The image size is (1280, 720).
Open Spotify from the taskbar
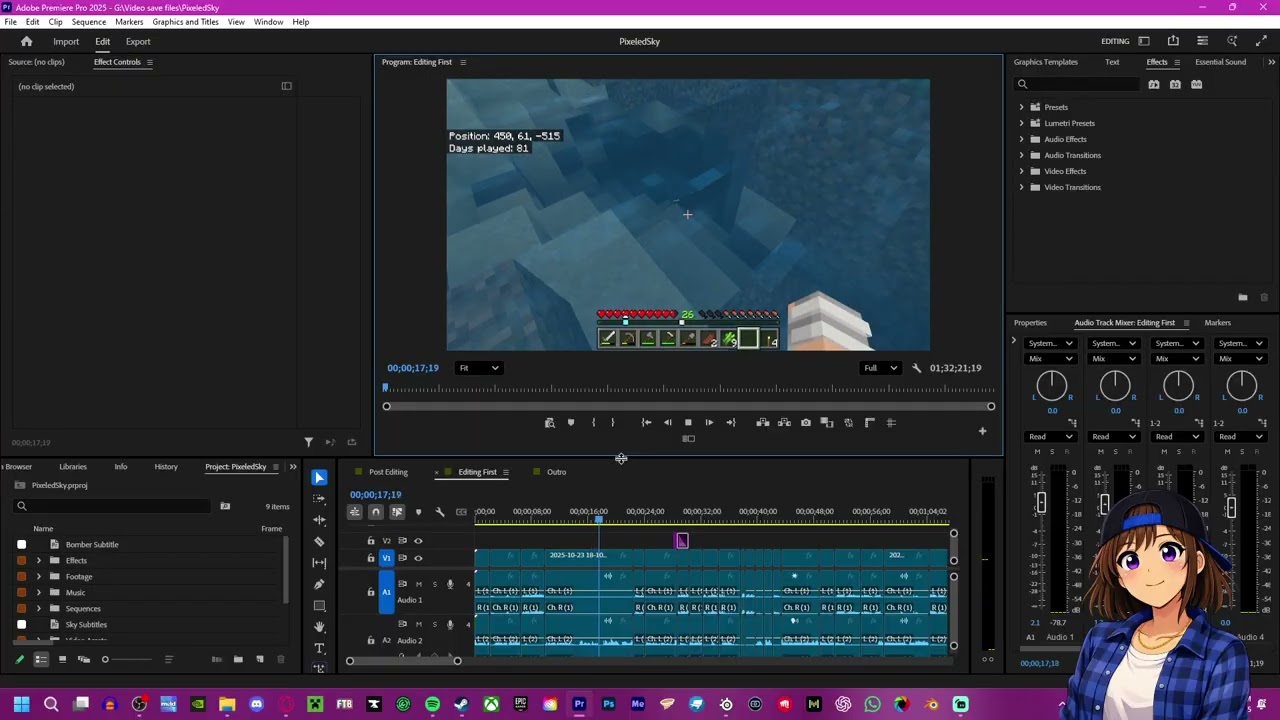pos(432,705)
